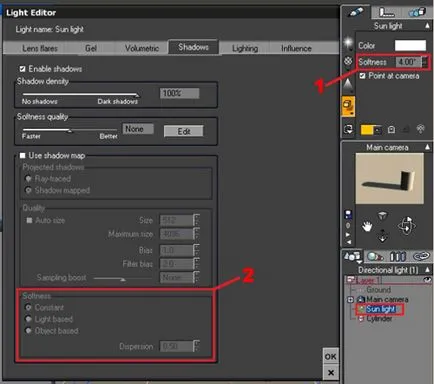Open the Aspect tab with pencil icon
The width and height of the screenshot is (434, 384).
355,13
